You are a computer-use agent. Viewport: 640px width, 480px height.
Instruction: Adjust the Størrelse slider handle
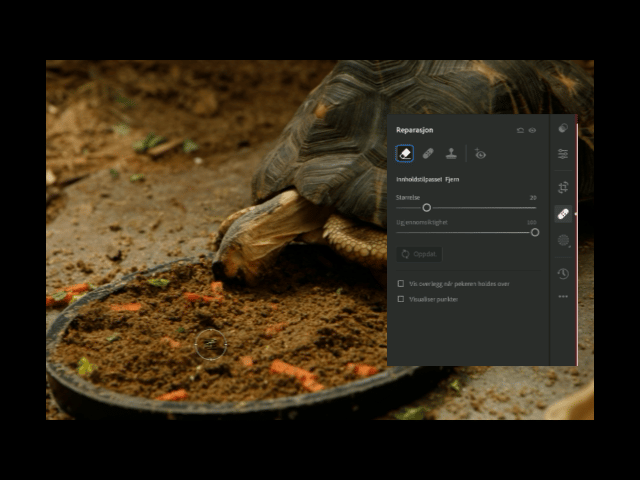coord(427,208)
